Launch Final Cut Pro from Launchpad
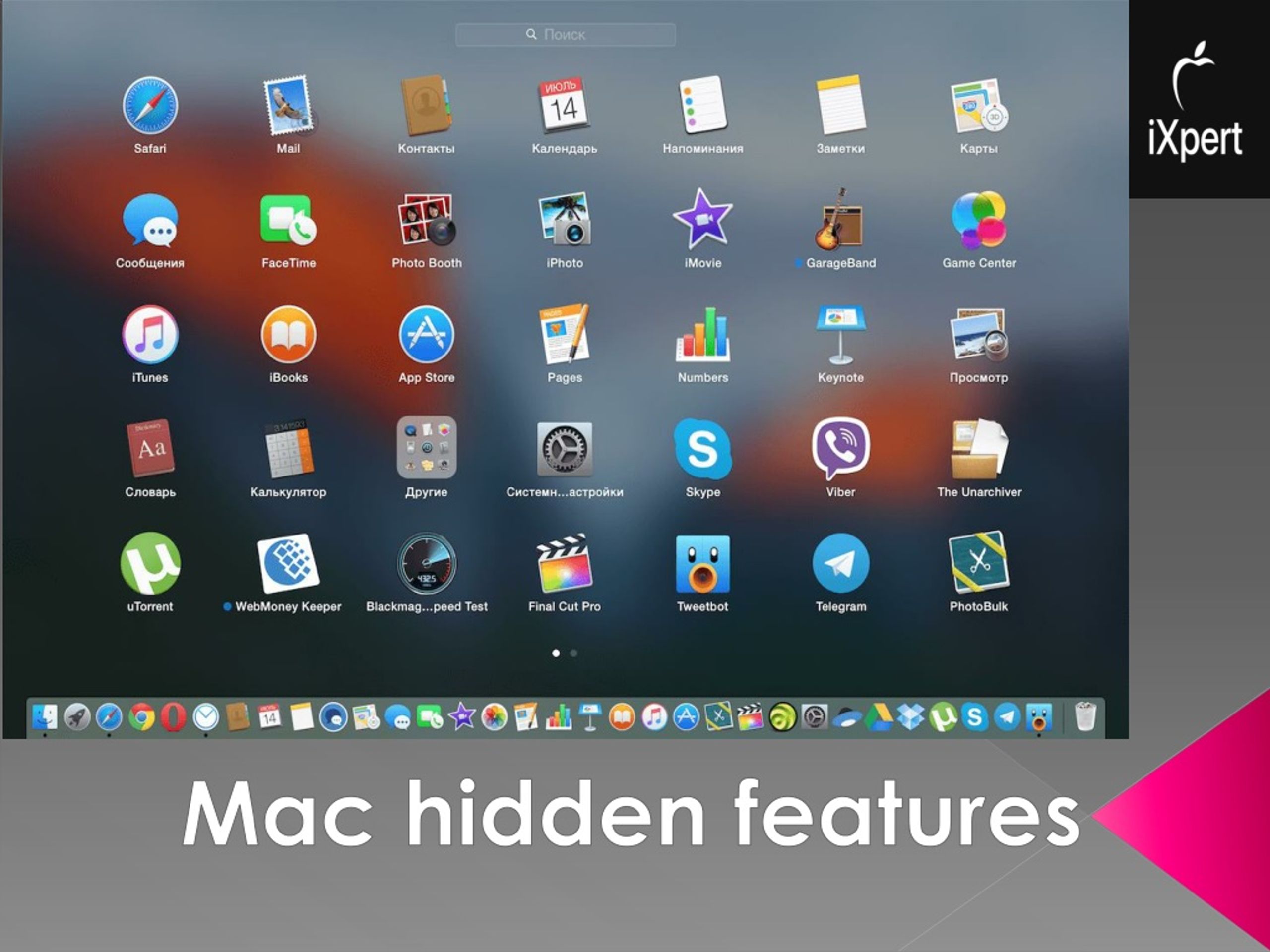 [565, 563]
